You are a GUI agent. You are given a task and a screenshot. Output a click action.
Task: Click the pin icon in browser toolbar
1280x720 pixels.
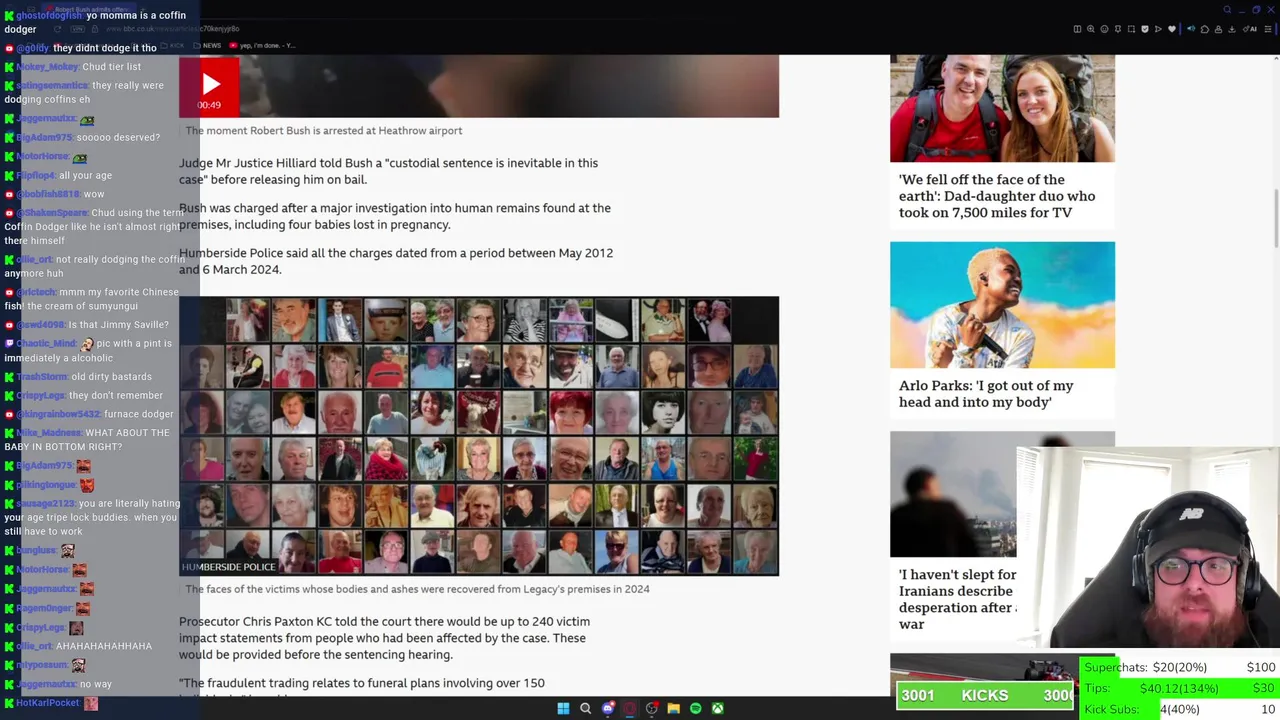[x=1118, y=29]
